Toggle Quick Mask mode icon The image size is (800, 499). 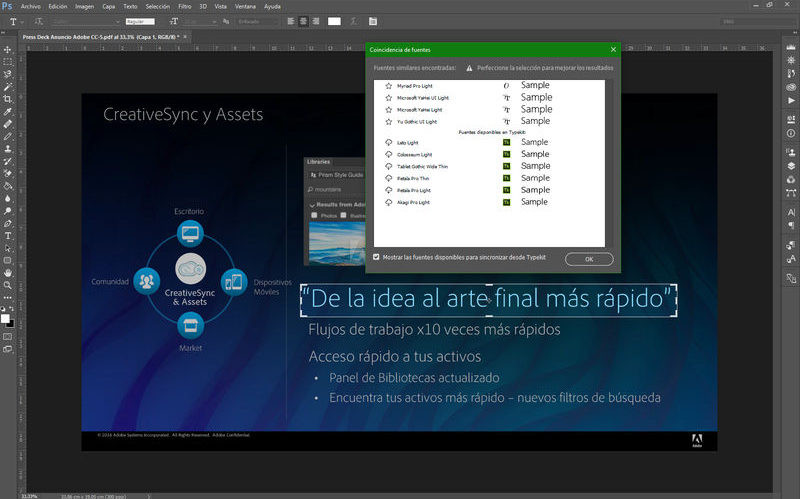pos(8,337)
